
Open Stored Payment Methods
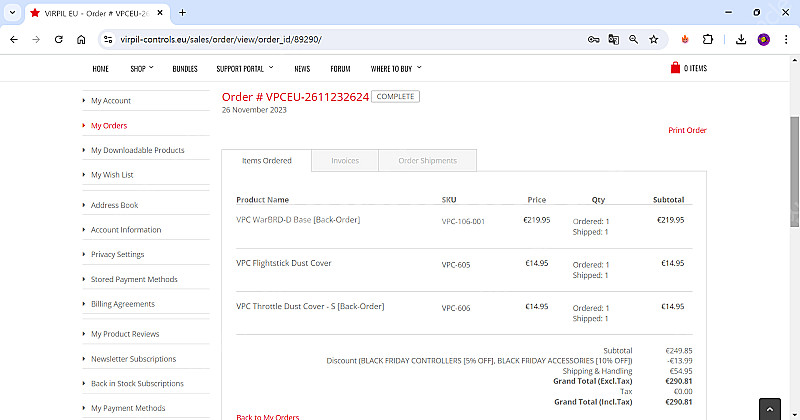(134, 279)
